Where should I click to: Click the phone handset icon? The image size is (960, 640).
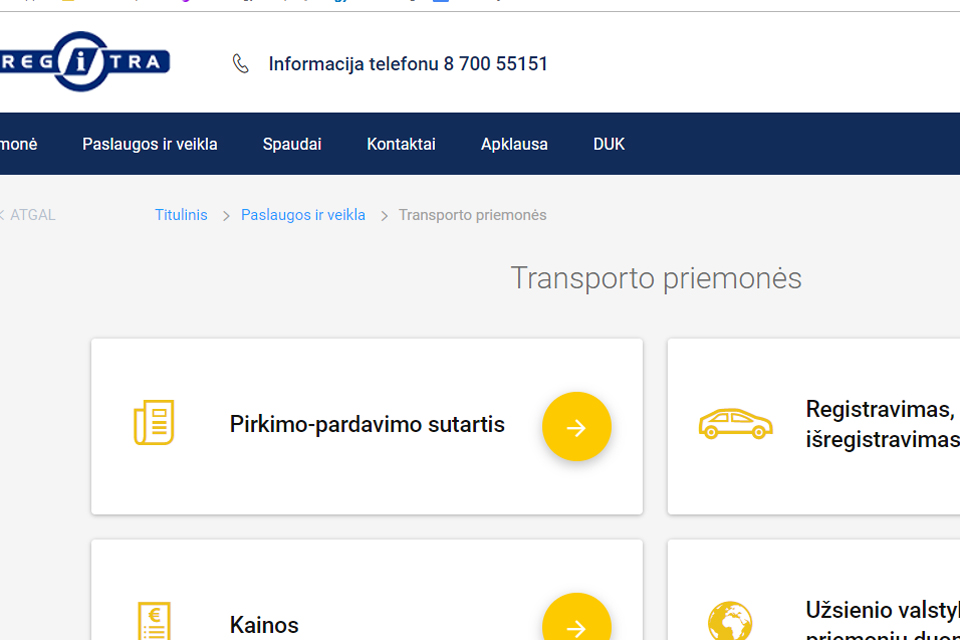click(x=240, y=64)
